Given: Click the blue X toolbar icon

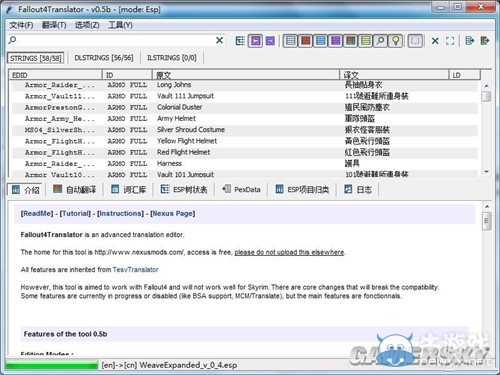Looking at the screenshot, I should tap(435, 41).
